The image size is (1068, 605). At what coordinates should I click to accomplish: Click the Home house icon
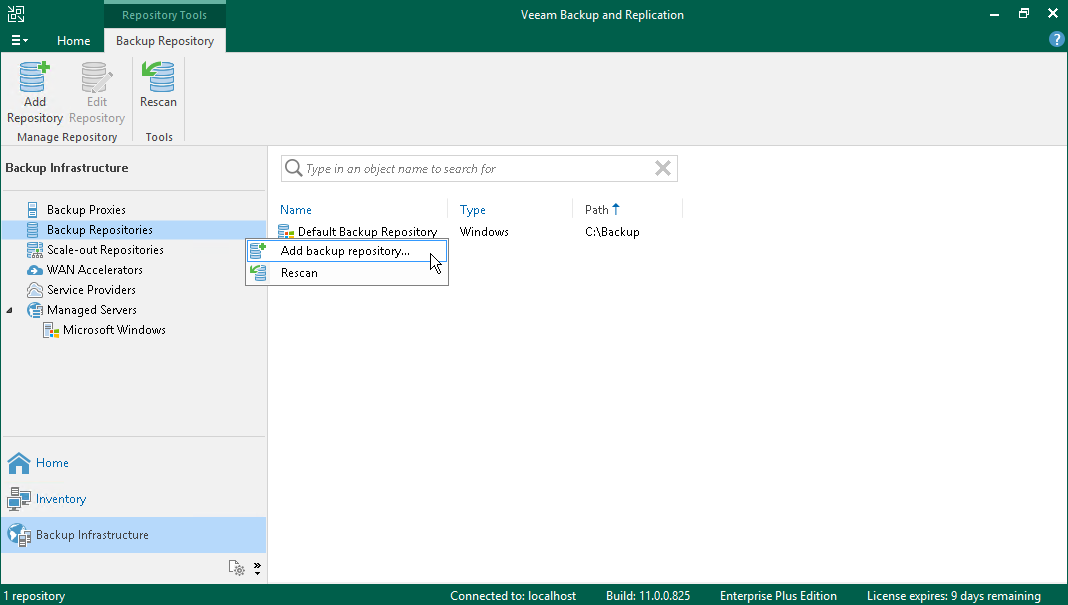point(18,463)
